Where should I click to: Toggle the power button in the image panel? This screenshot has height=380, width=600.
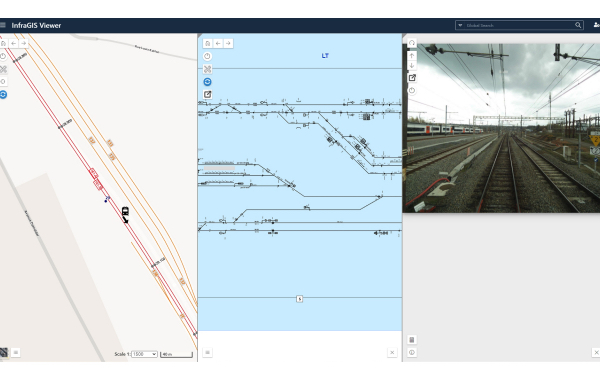tap(412, 91)
